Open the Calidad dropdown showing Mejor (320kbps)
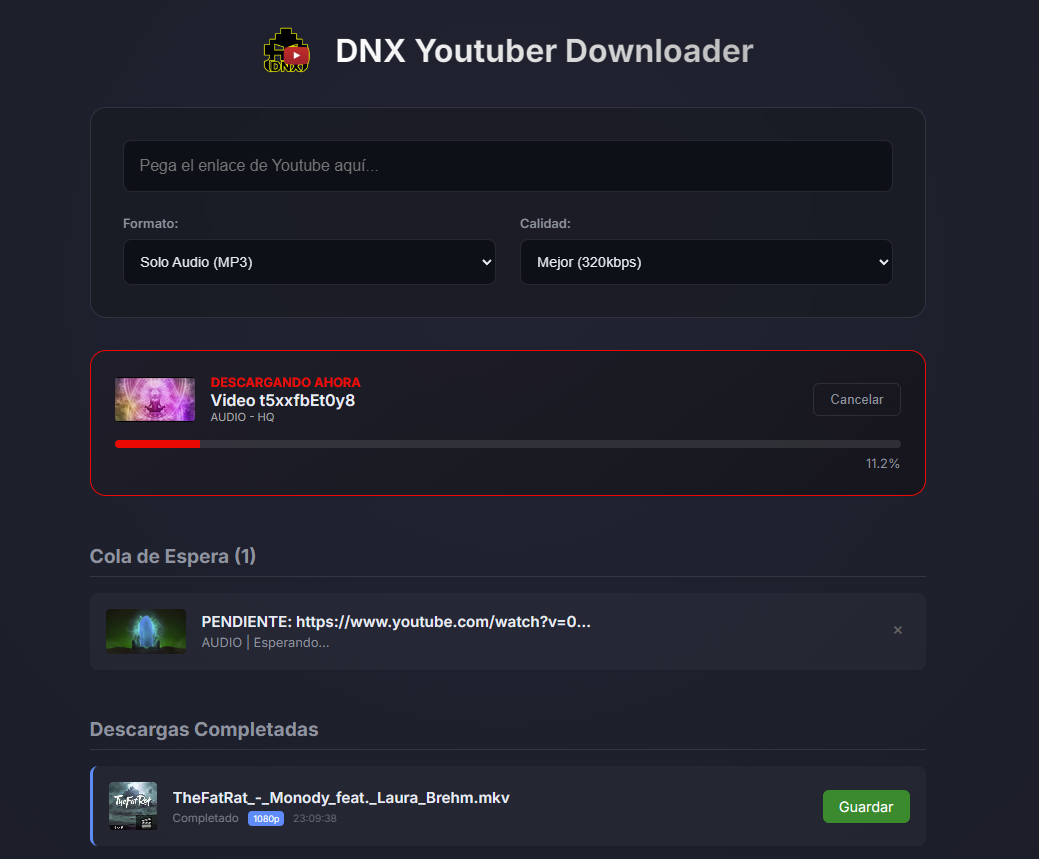 [706, 262]
